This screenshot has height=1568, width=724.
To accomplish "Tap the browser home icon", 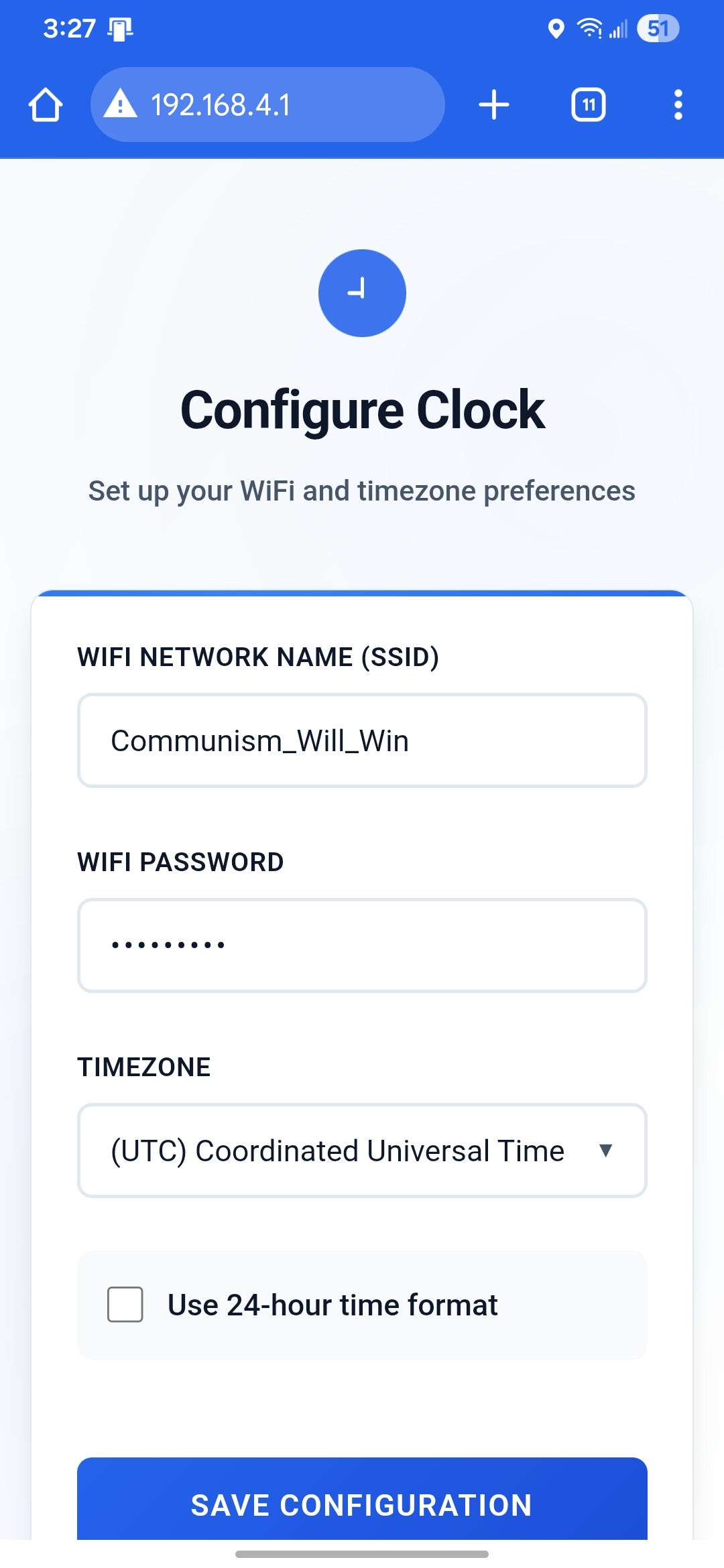I will click(46, 105).
